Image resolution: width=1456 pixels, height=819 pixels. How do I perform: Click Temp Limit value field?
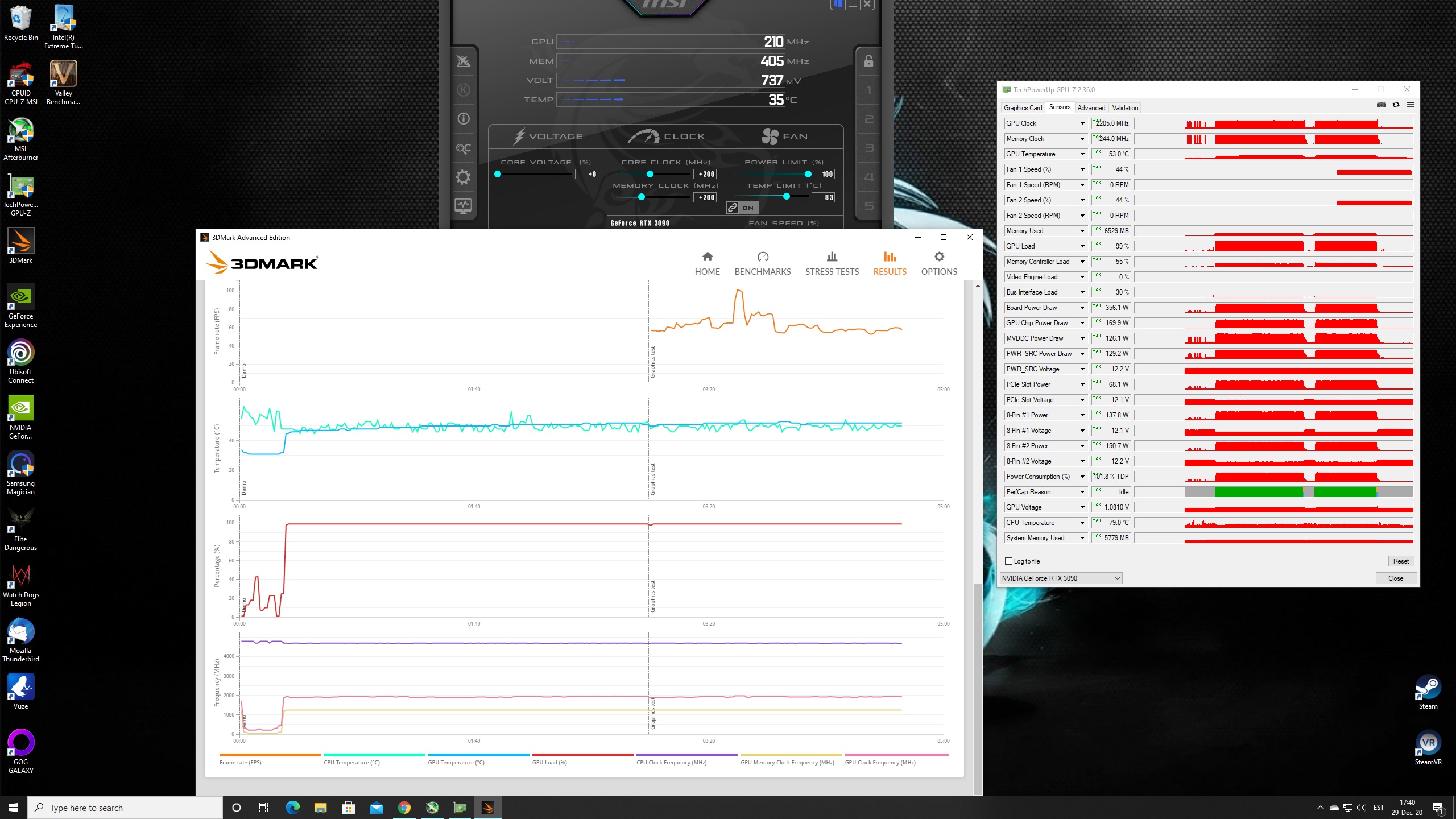[x=824, y=197]
